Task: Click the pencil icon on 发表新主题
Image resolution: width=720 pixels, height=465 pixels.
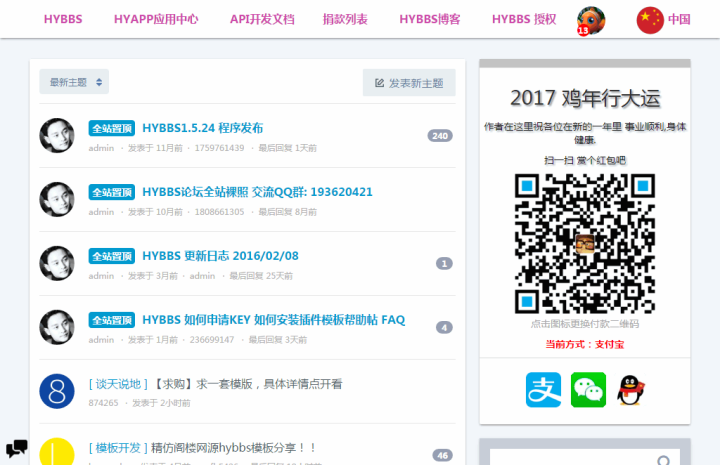Action: 379,83
